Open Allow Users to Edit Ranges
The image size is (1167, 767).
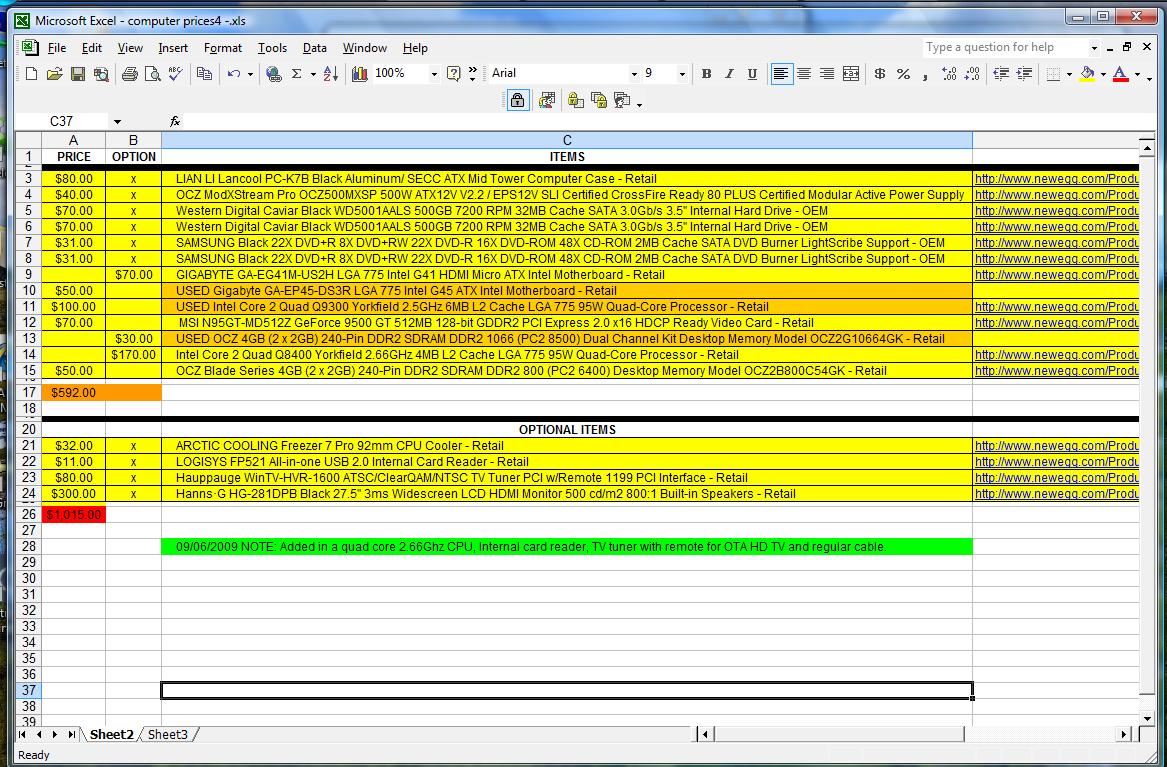tap(547, 100)
